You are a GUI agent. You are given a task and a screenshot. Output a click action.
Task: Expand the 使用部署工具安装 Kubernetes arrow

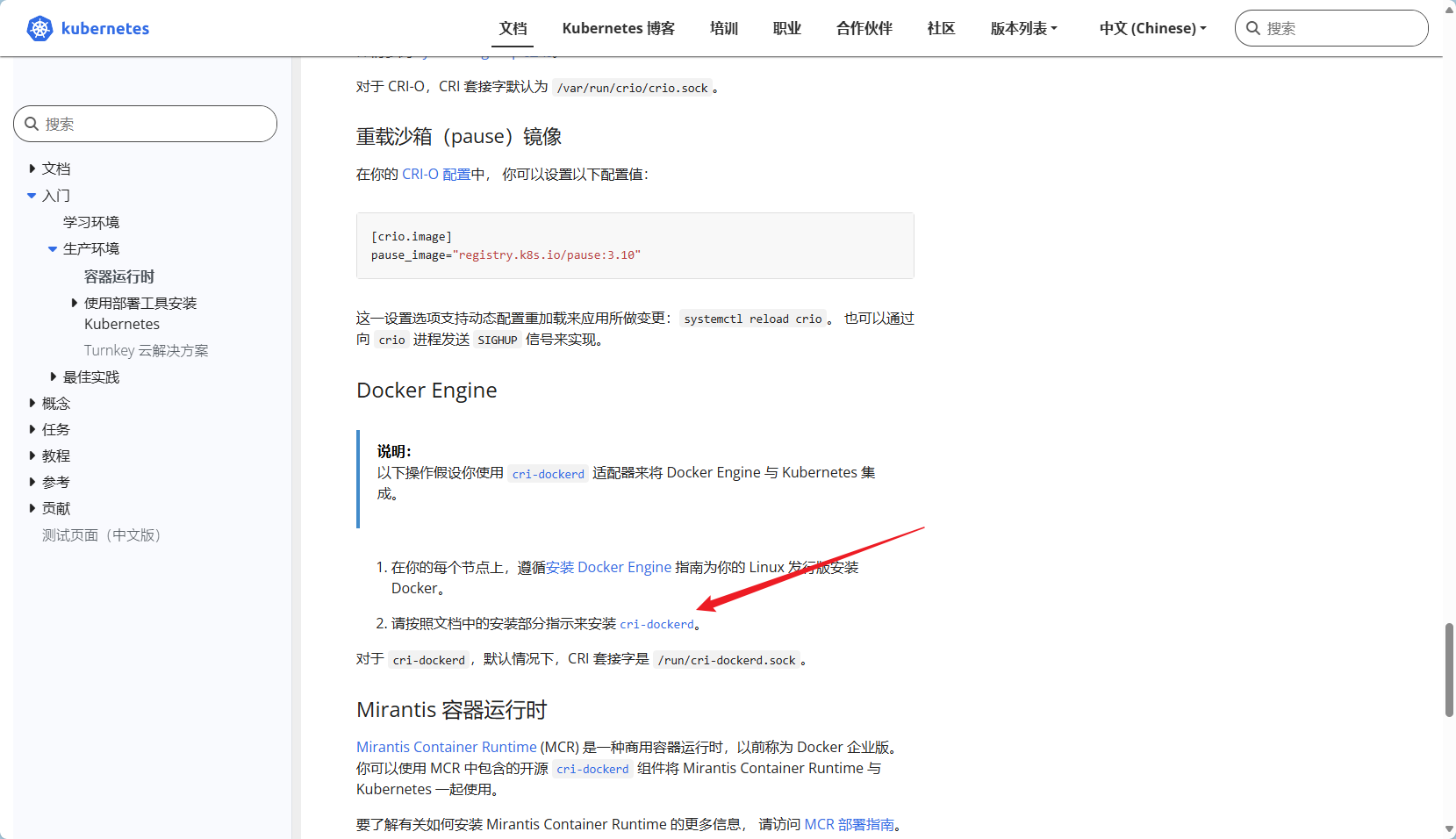[75, 303]
